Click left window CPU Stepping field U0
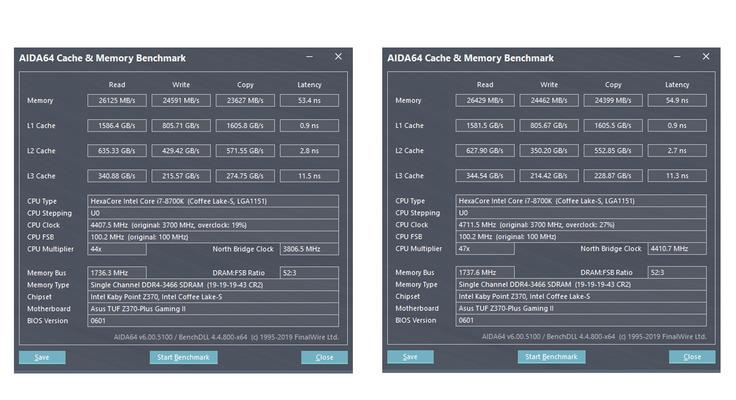This screenshot has height=400, width=736. click(213, 213)
